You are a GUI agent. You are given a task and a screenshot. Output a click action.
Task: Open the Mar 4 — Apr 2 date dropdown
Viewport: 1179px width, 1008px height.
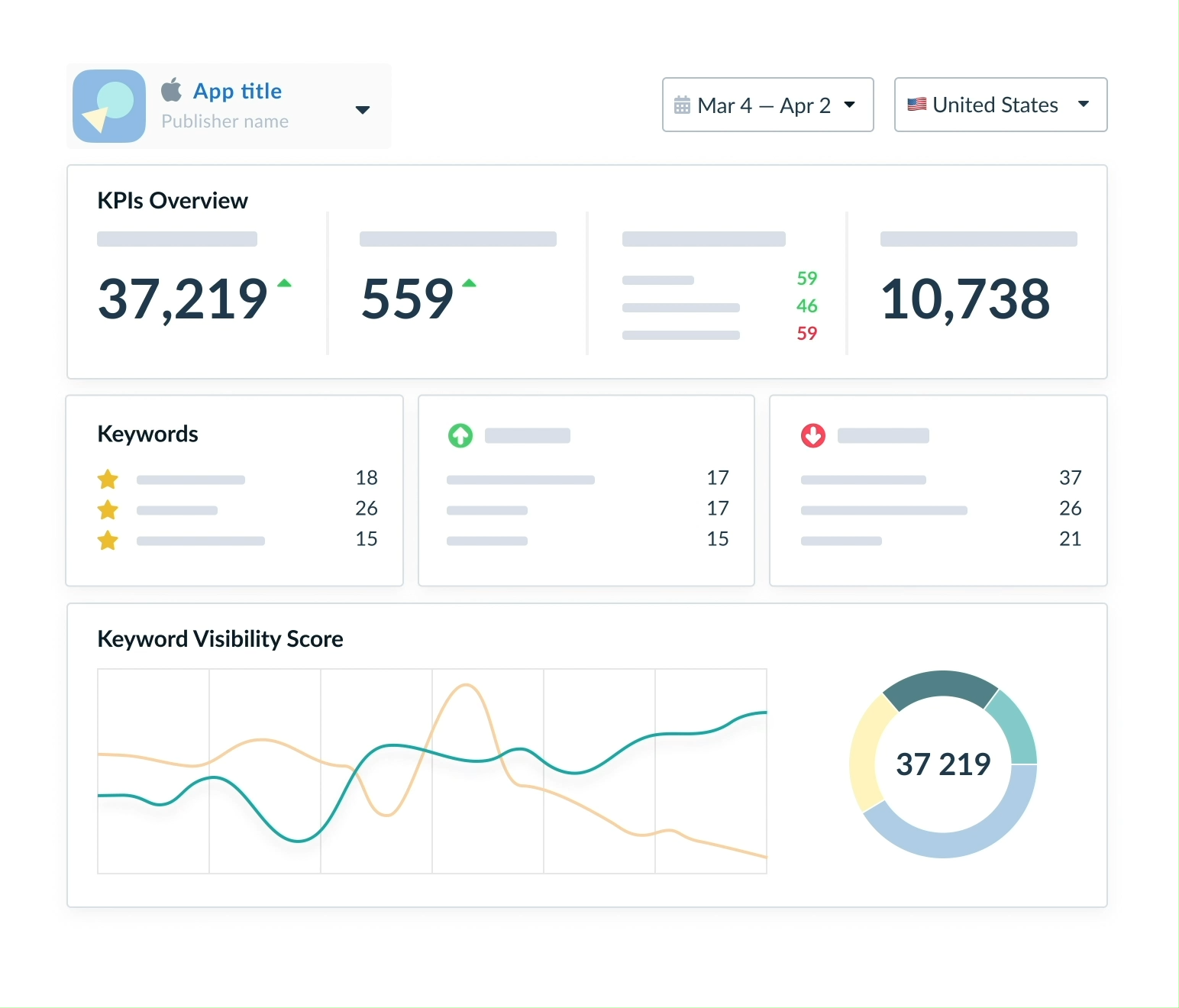(767, 105)
